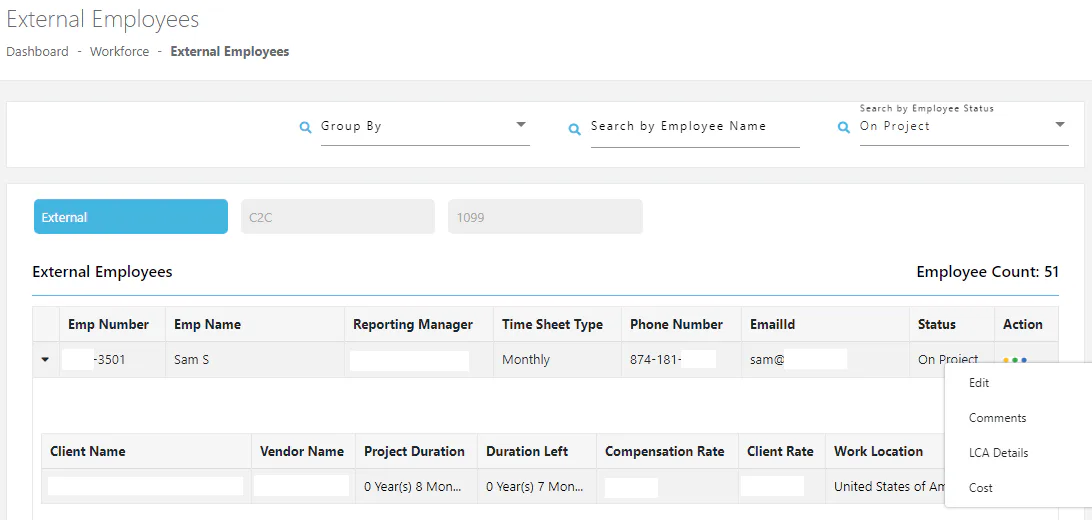
Task: Switch to the 1099 tab
Action: (x=545, y=216)
